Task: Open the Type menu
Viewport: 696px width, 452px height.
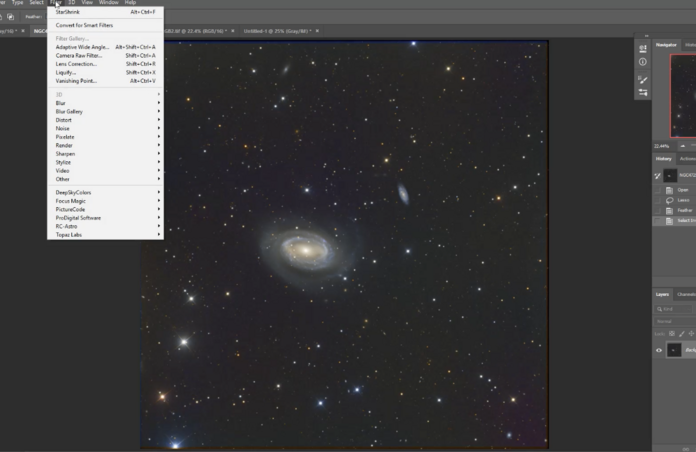Action: click(x=17, y=3)
